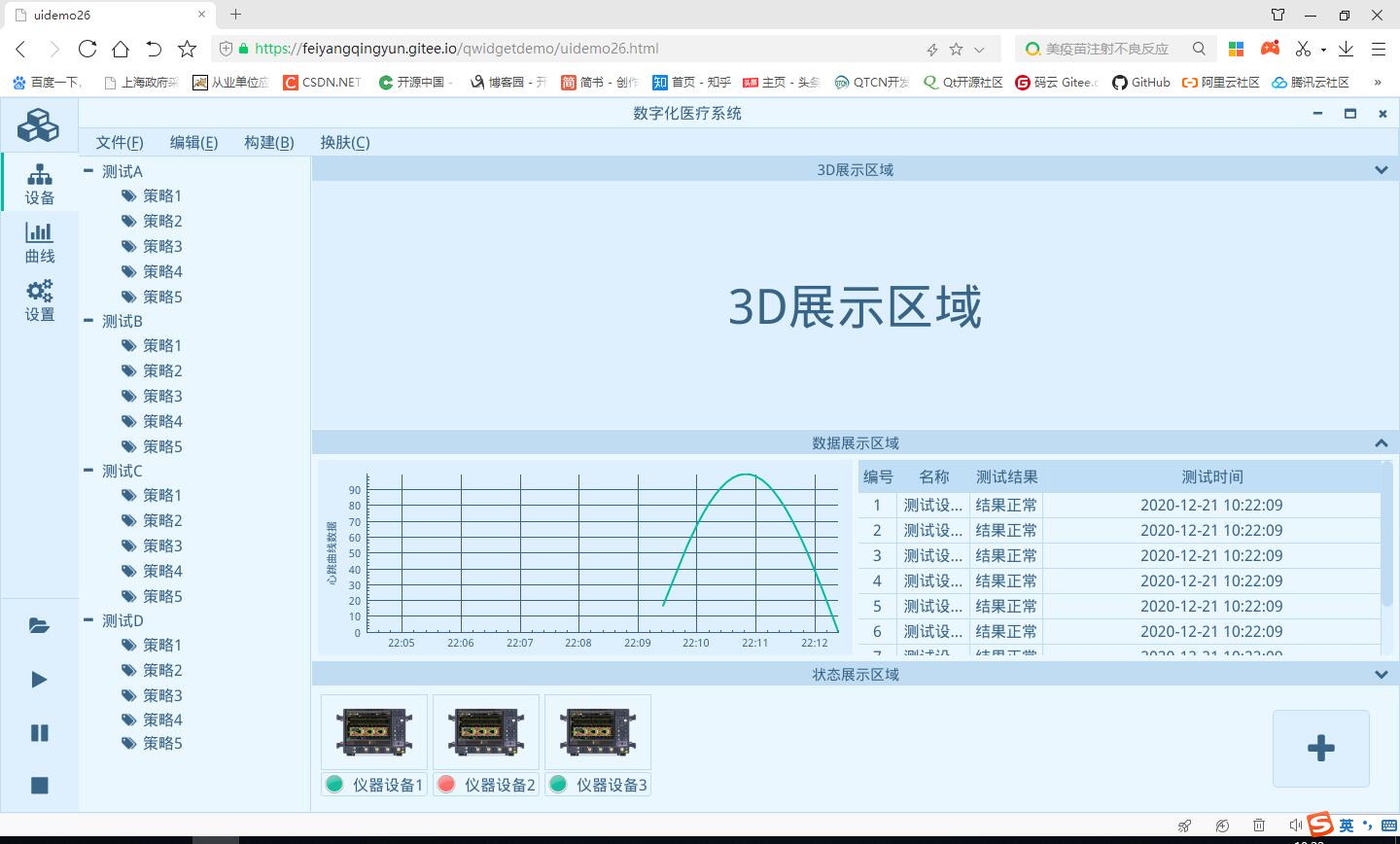Click the plus add device button
Image resolution: width=1400 pixels, height=844 pixels.
coord(1320,748)
